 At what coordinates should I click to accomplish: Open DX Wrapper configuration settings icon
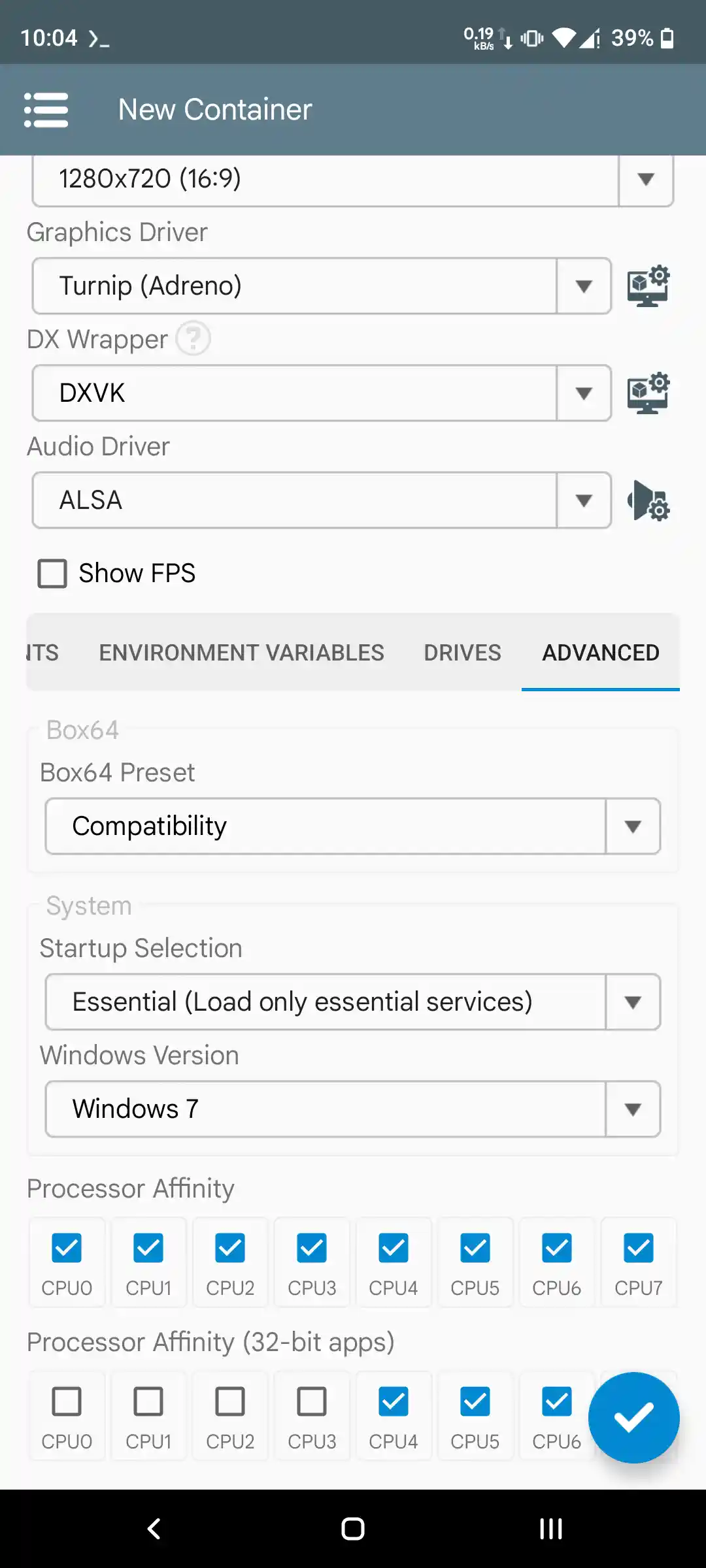[x=648, y=393]
